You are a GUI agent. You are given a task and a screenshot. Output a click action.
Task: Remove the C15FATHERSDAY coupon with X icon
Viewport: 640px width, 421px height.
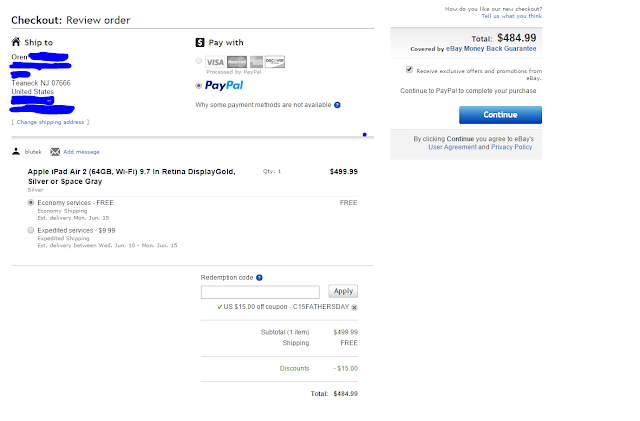click(354, 307)
